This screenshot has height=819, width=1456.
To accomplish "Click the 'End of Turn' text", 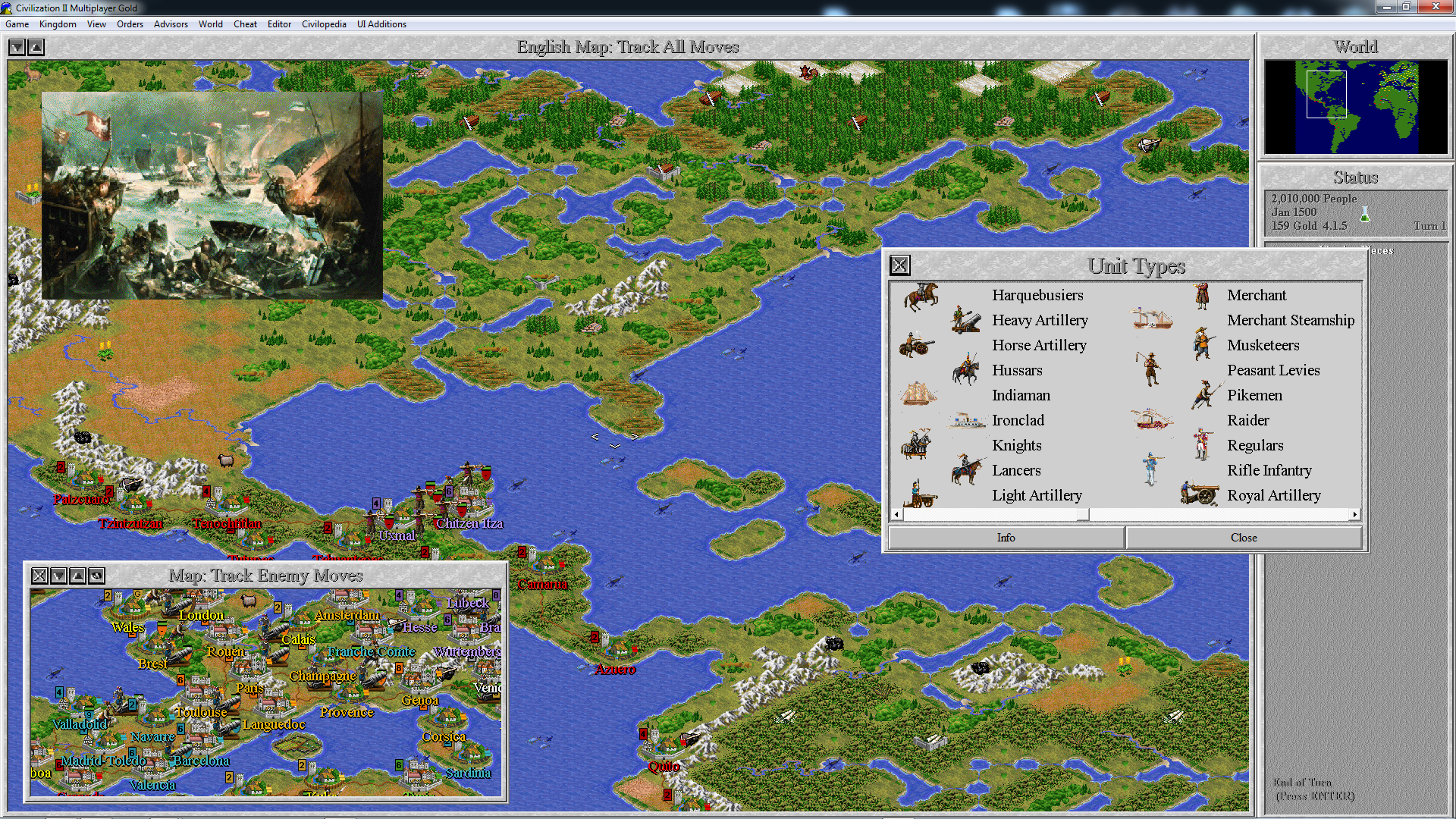I will [x=1303, y=783].
